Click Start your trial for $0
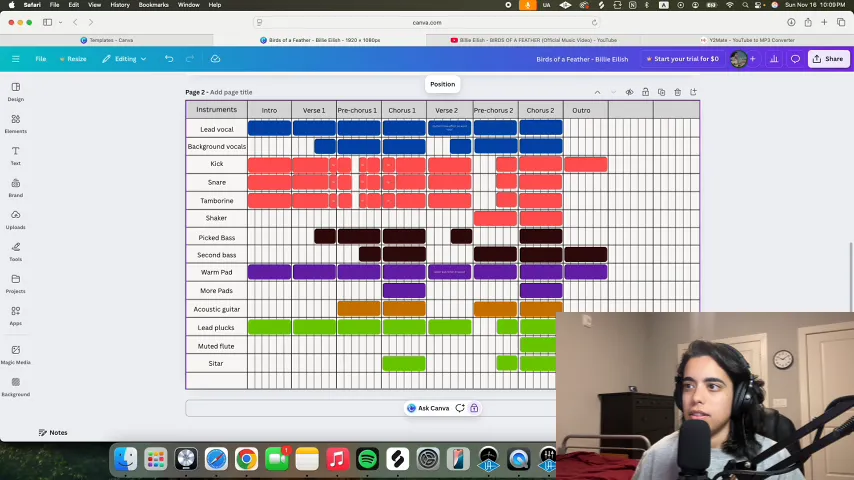The height and width of the screenshot is (480, 854). [x=682, y=59]
